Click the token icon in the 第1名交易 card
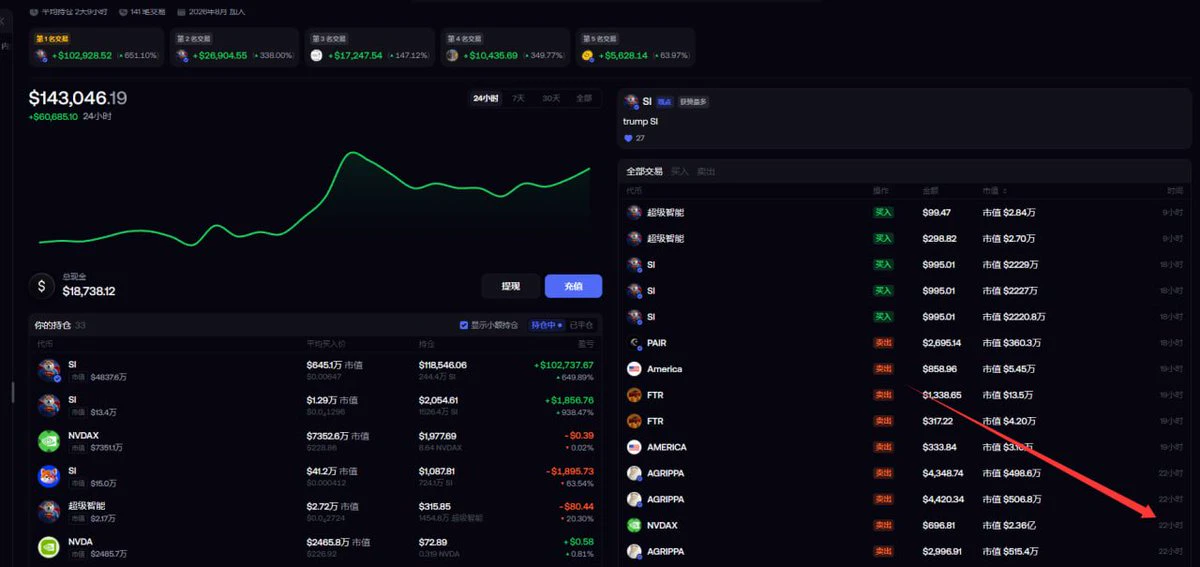The image size is (1200, 567). (41, 55)
